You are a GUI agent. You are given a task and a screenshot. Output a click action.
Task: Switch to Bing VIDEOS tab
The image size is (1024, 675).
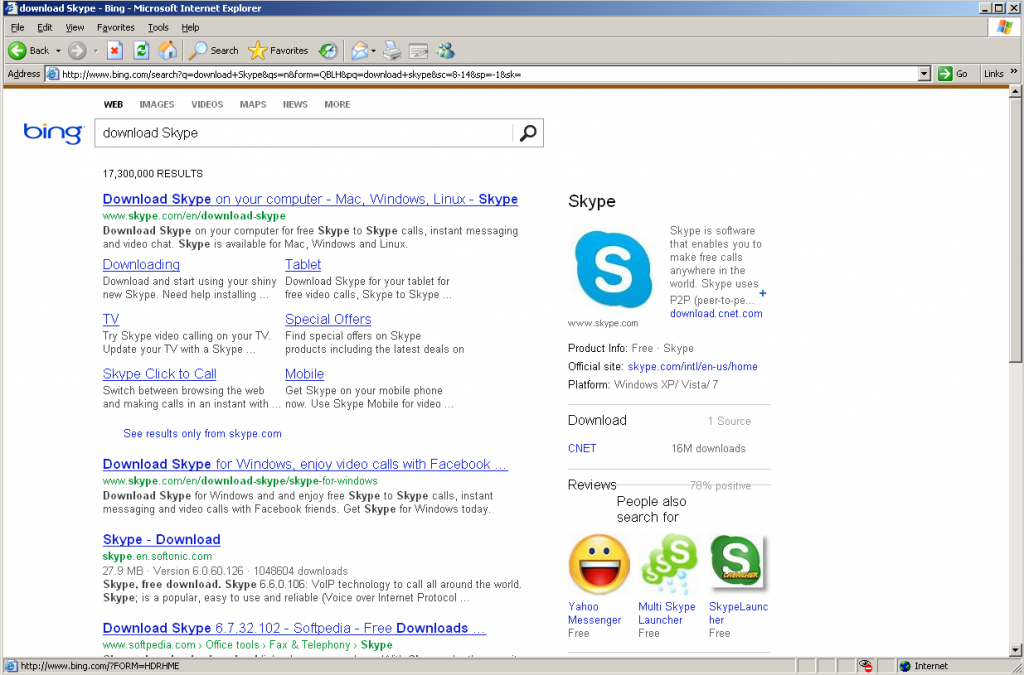coord(207,104)
